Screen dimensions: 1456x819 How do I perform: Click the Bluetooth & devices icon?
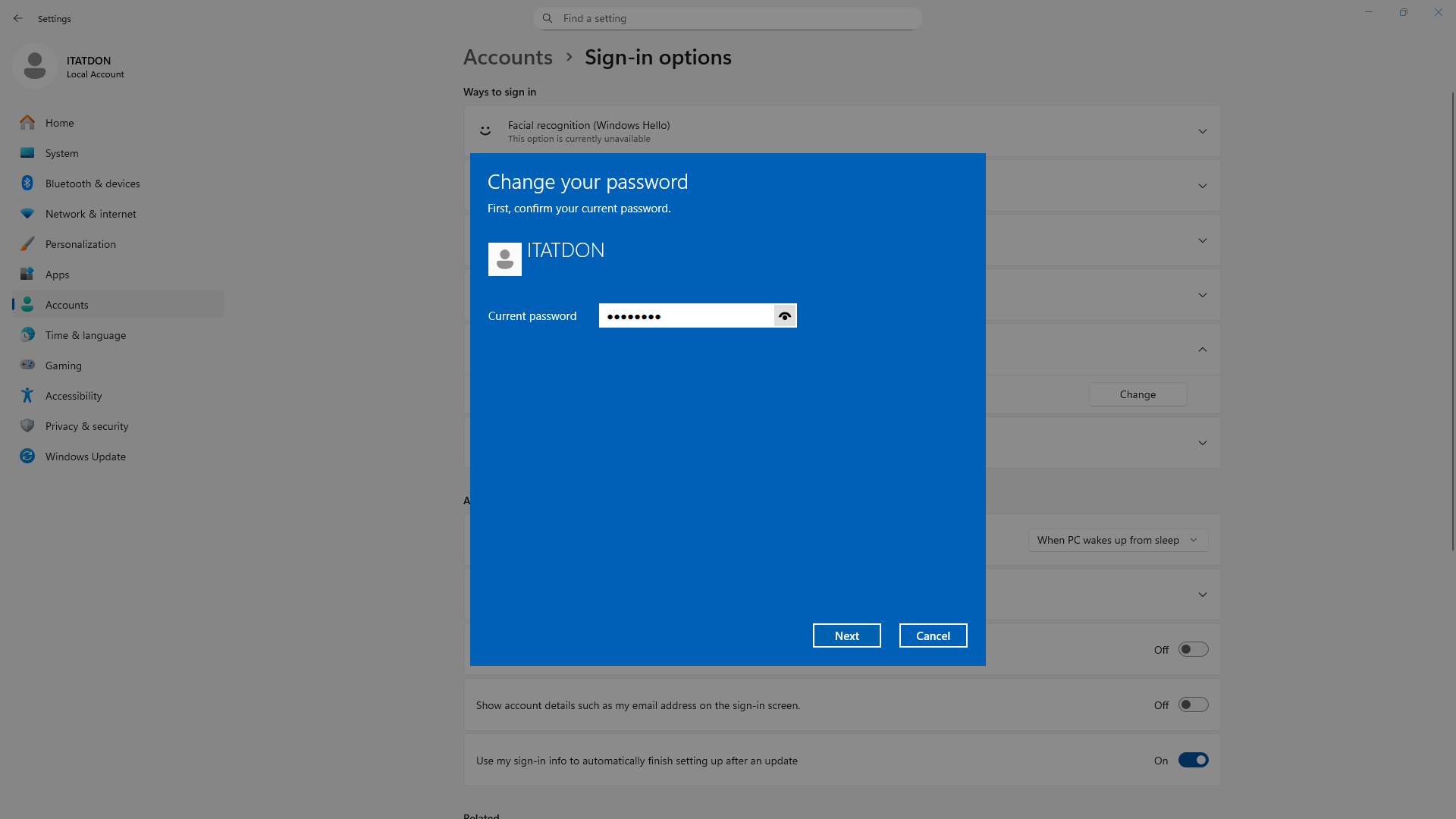pyautogui.click(x=27, y=183)
